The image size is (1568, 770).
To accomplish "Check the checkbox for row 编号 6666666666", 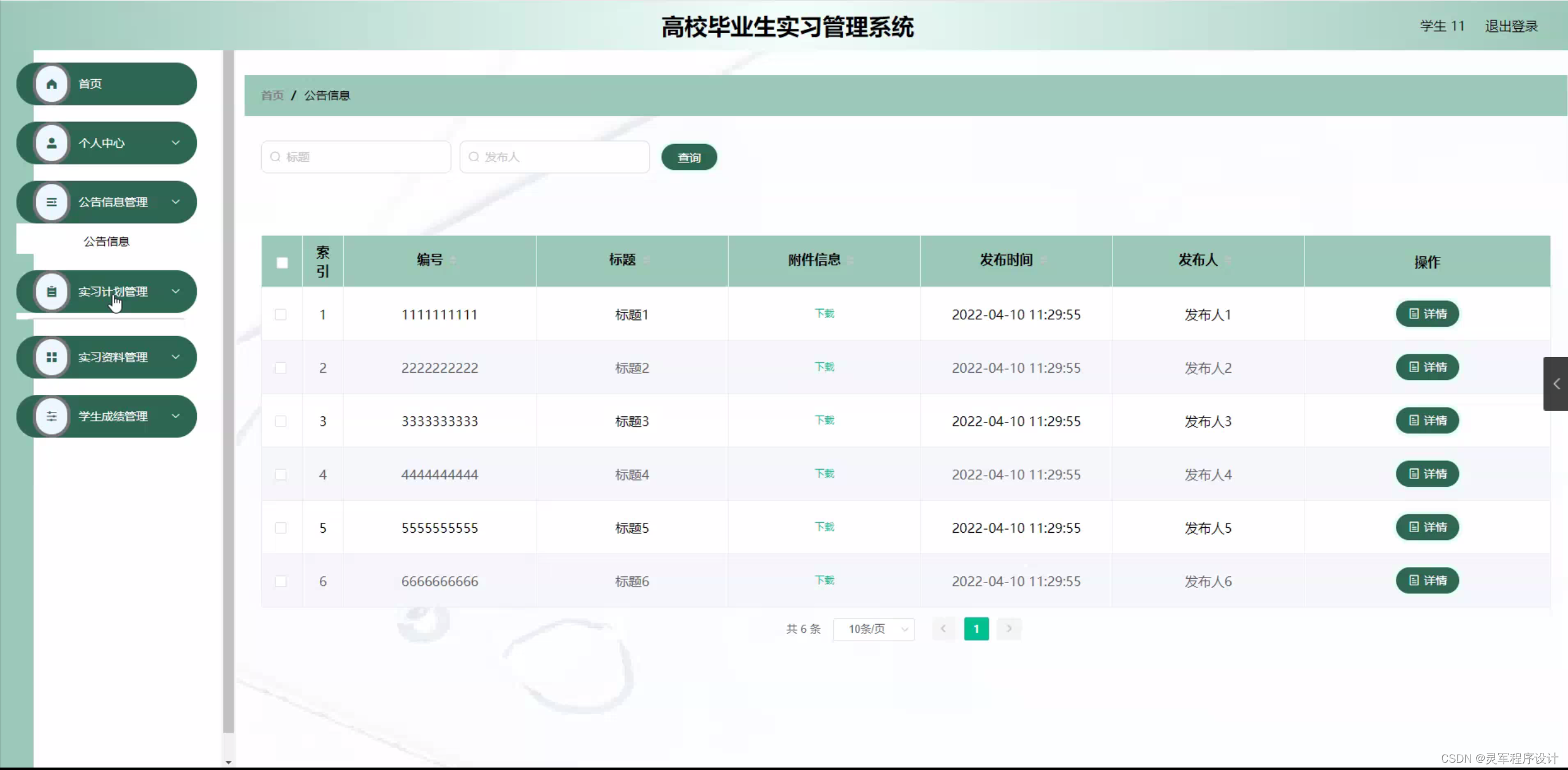I will (281, 581).
